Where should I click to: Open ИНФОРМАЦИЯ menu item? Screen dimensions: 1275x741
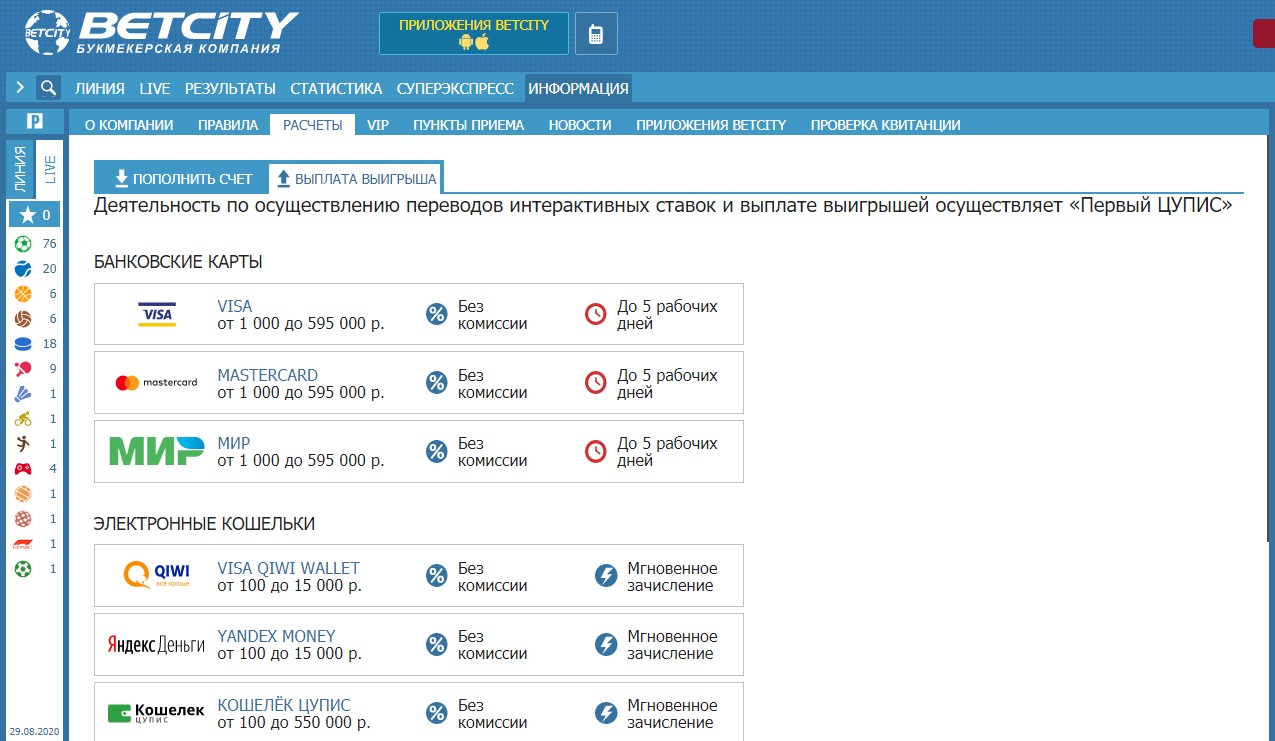[579, 88]
